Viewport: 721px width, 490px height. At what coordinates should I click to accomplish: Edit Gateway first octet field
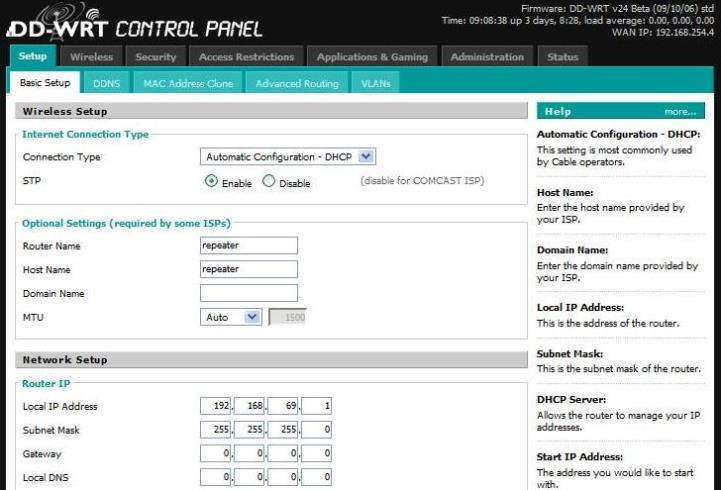(216, 454)
